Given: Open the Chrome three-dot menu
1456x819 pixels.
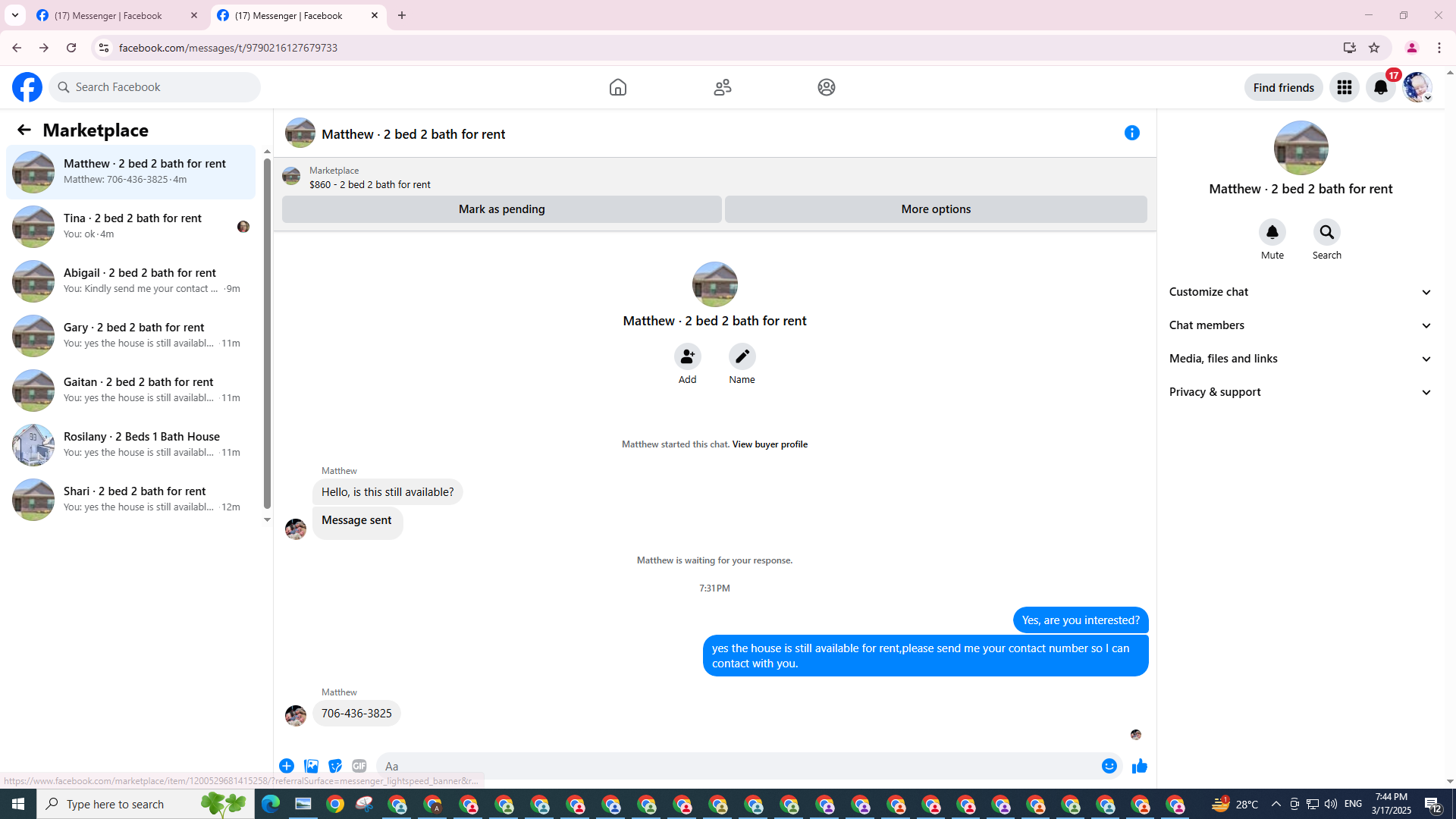Looking at the screenshot, I should pos(1439,48).
